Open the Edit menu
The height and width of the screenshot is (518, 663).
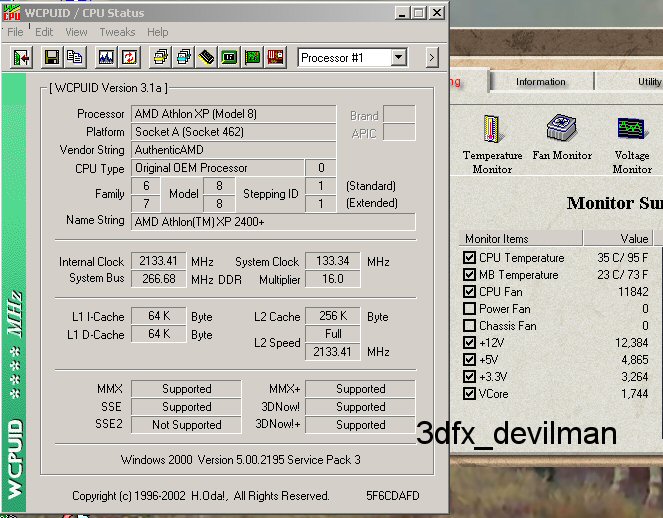pyautogui.click(x=44, y=32)
